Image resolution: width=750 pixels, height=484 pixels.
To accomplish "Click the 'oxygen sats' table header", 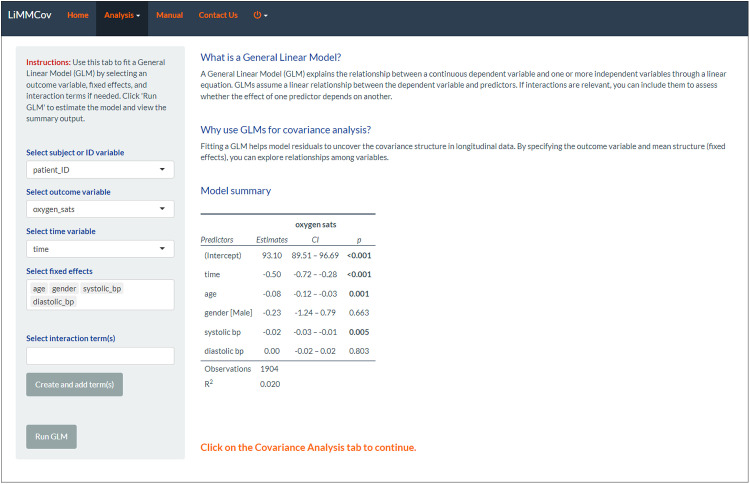I will pos(316,224).
